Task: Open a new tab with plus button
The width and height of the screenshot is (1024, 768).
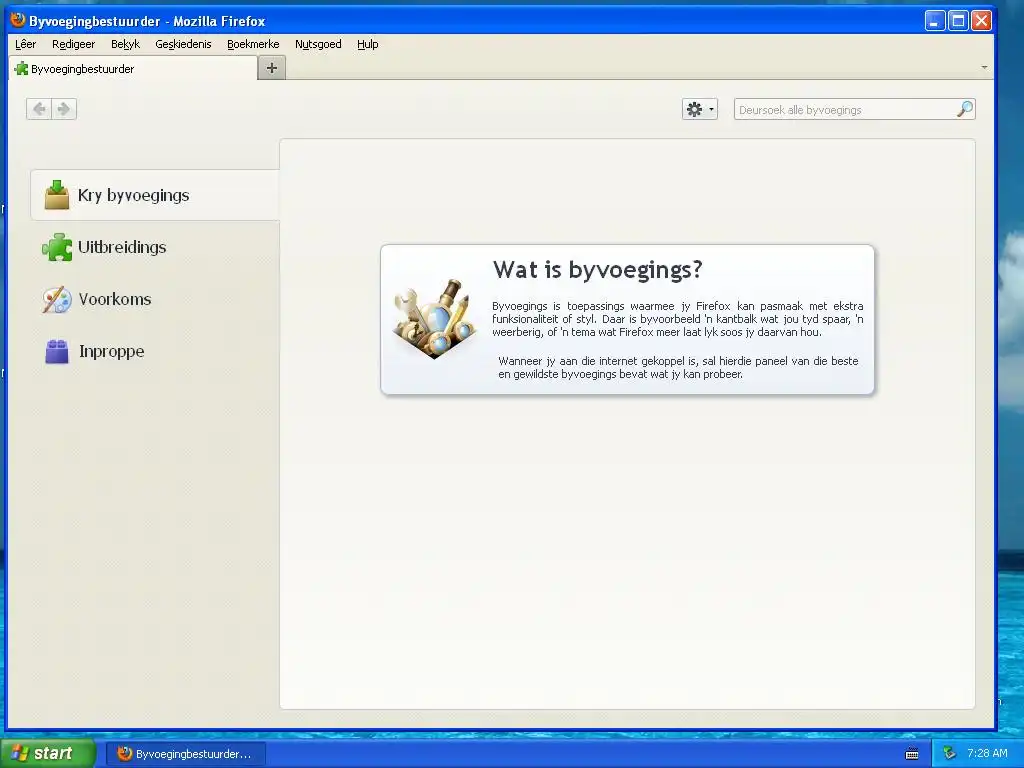Action: point(272,68)
